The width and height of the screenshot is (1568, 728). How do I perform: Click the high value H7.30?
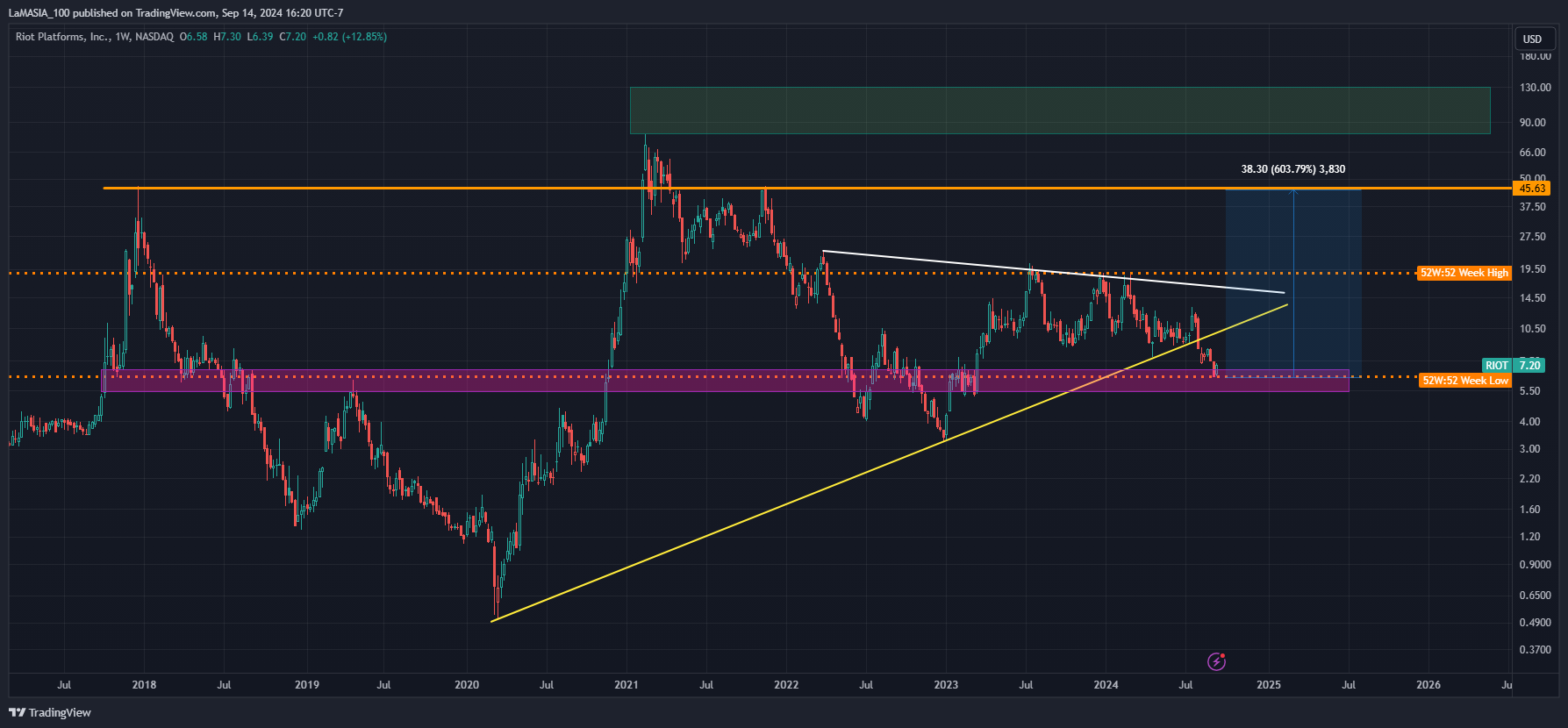pyautogui.click(x=227, y=37)
